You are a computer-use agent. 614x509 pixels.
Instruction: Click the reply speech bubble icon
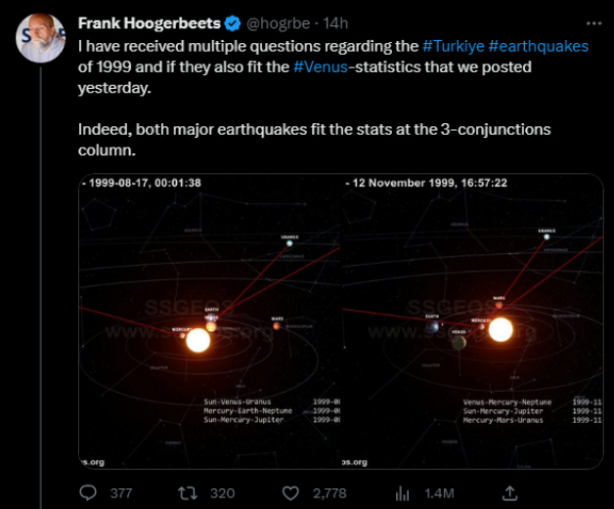(x=88, y=493)
